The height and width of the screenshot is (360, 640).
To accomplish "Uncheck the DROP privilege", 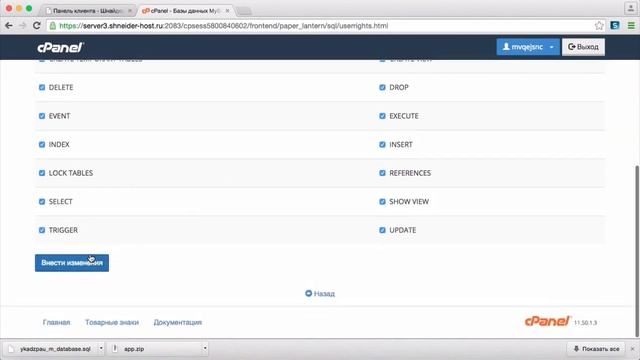I will 382,87.
